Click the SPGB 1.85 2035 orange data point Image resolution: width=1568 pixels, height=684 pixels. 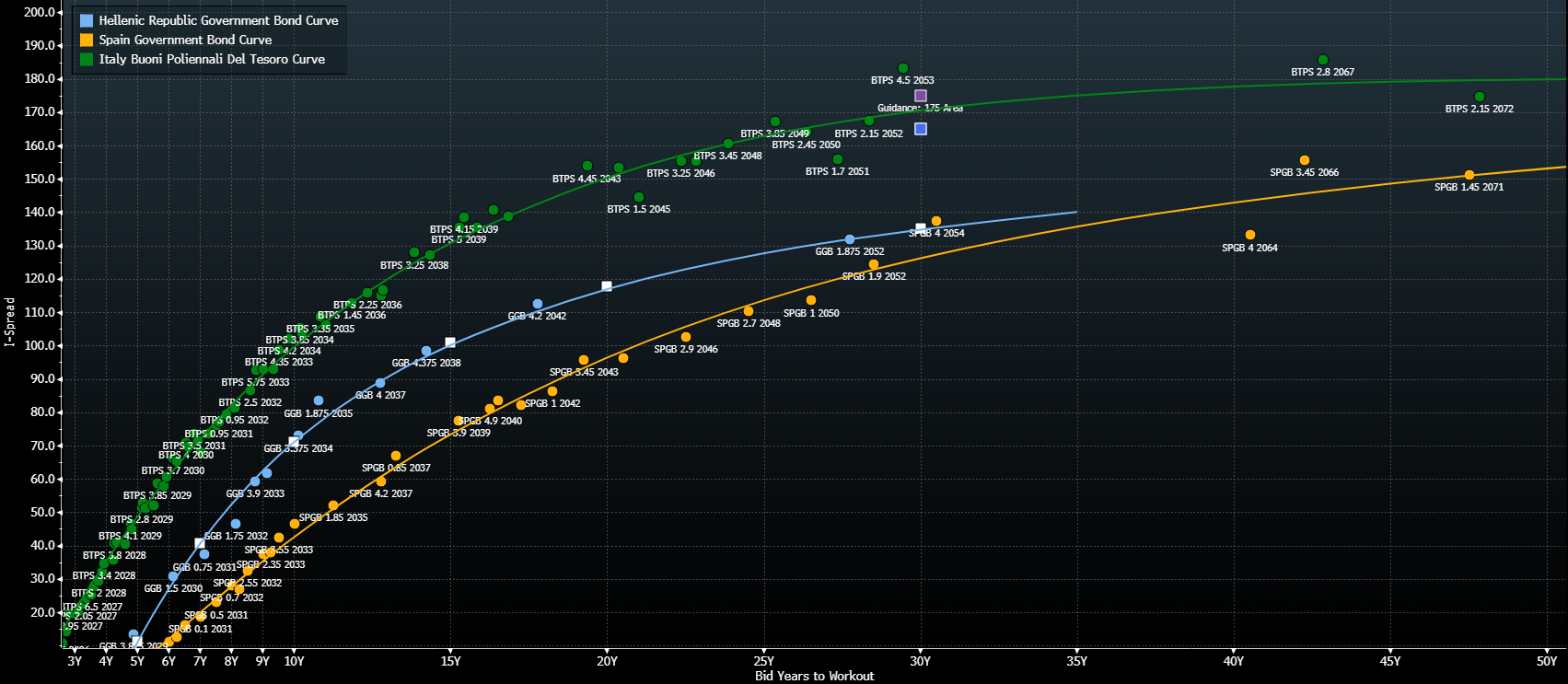coord(333,505)
